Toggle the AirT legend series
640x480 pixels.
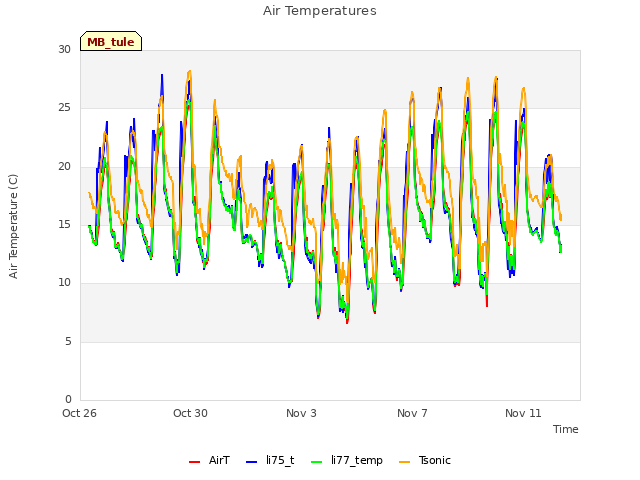[x=209, y=461]
